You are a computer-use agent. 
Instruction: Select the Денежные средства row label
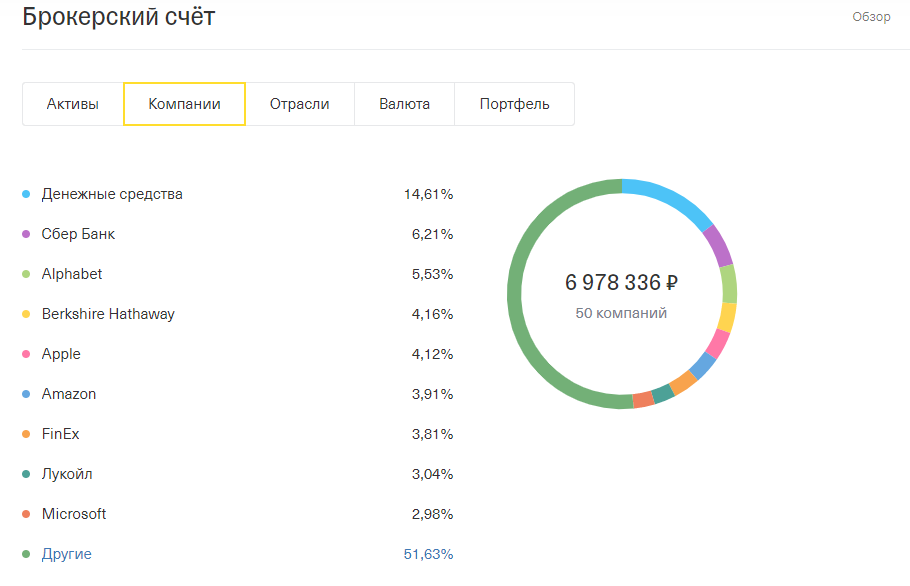[x=112, y=194]
